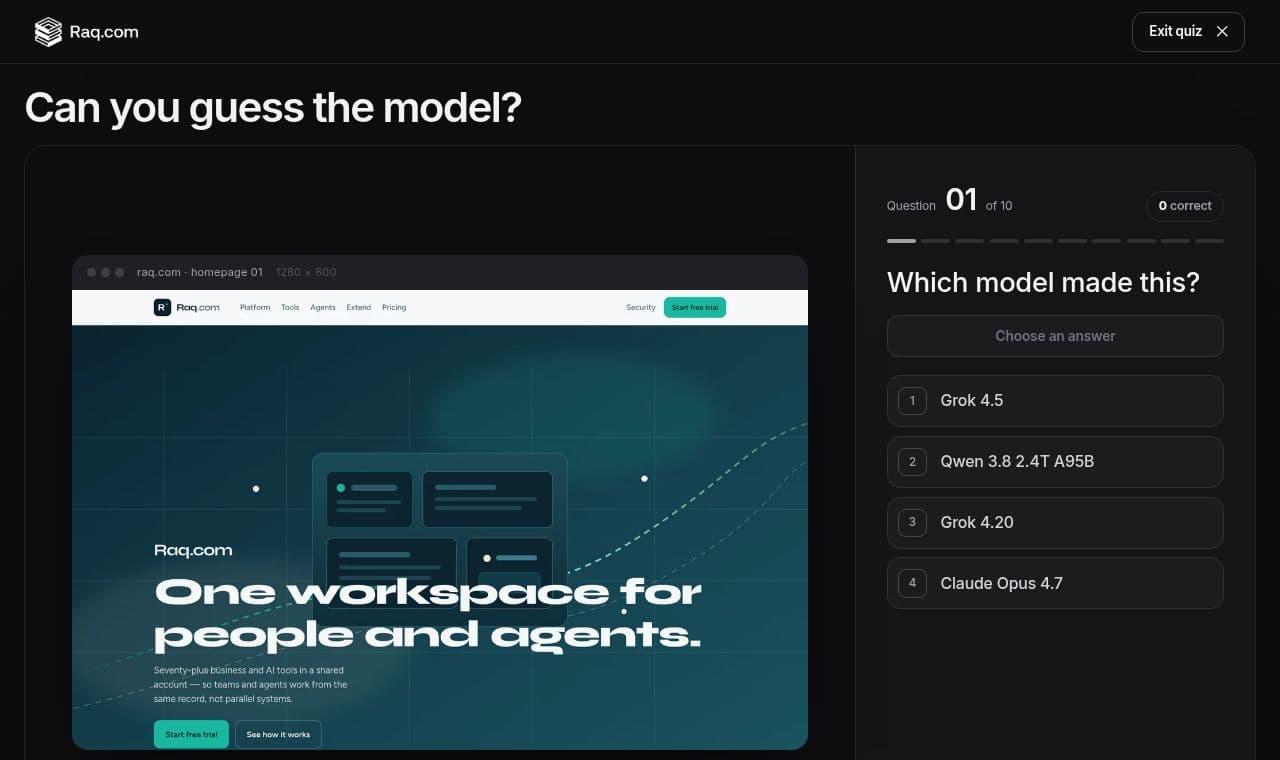This screenshot has width=1280, height=760.
Task: Click the number 3 badge beside Grok 4.20
Action: tap(912, 522)
